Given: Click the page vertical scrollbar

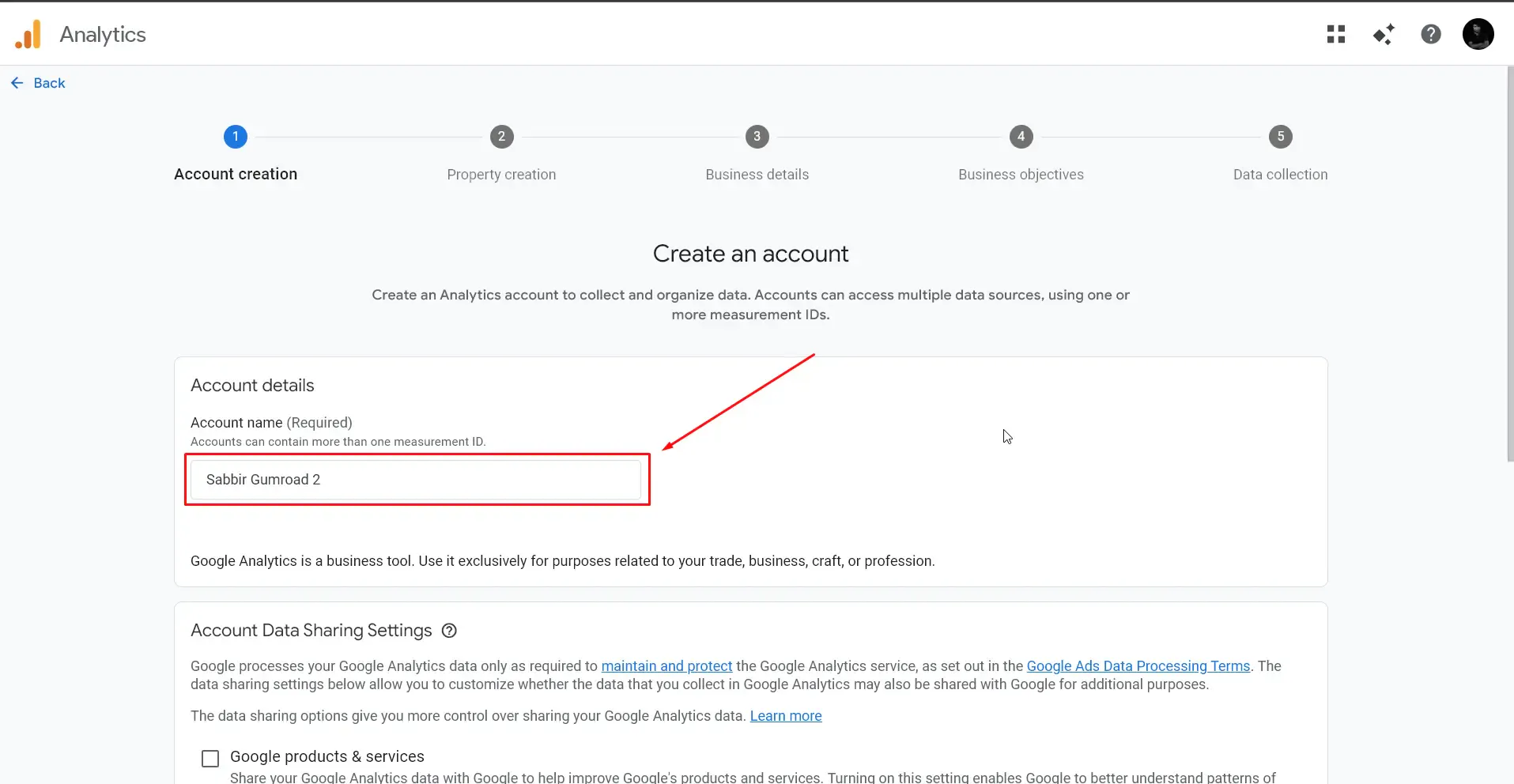Looking at the screenshot, I should [1510, 265].
